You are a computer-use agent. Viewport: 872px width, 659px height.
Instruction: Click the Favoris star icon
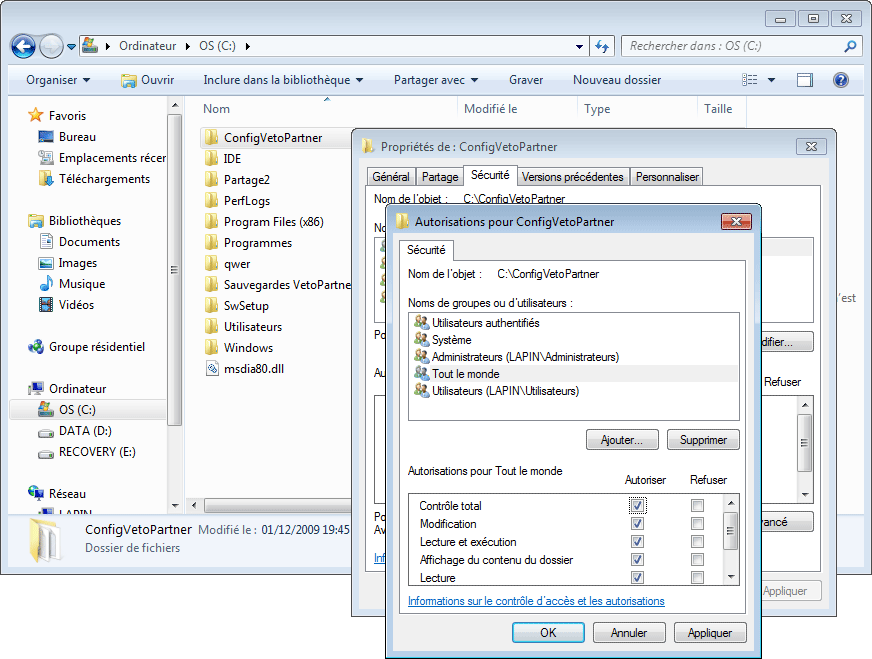click(36, 115)
